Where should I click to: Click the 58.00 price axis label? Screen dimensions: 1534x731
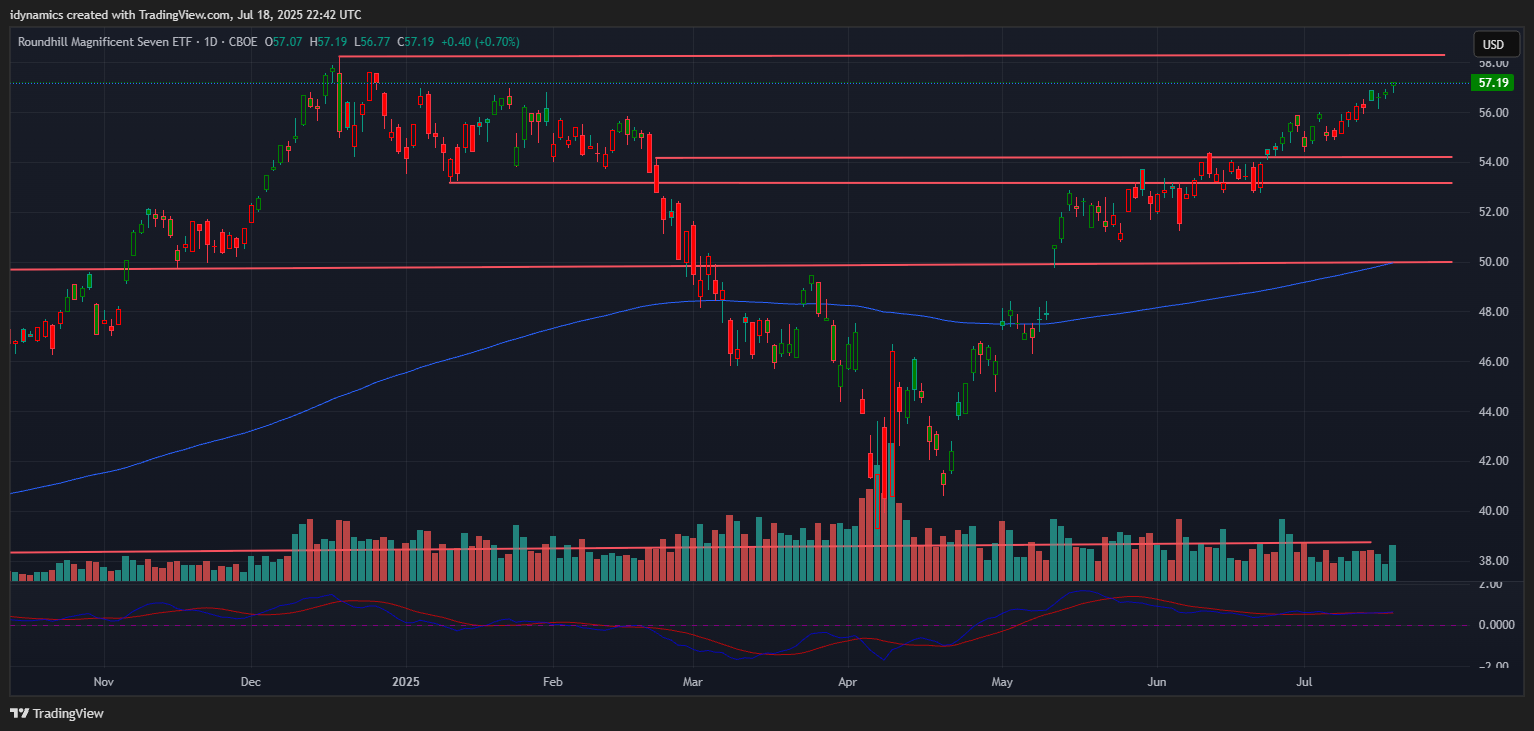[1493, 63]
